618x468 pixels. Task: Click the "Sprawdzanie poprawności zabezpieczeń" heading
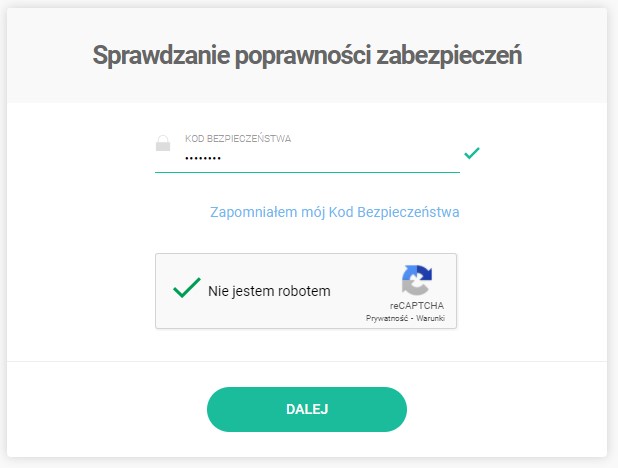307,55
